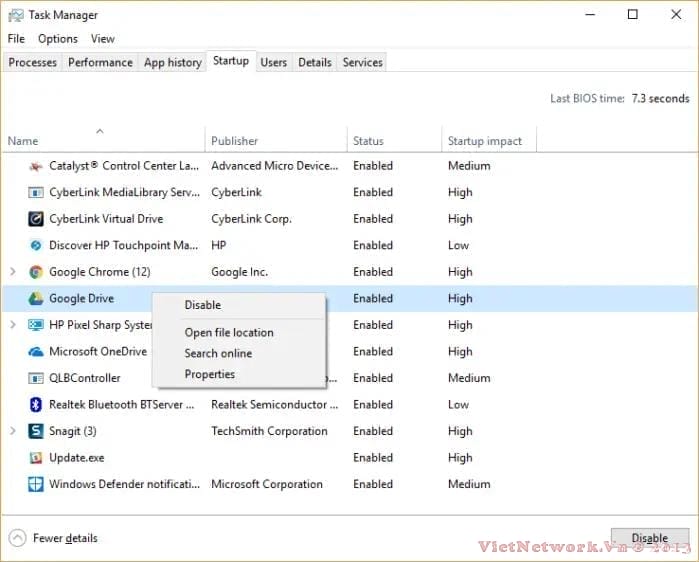Click Enabled status in Update.exe row
Image resolution: width=699 pixels, height=562 pixels.
(x=373, y=458)
